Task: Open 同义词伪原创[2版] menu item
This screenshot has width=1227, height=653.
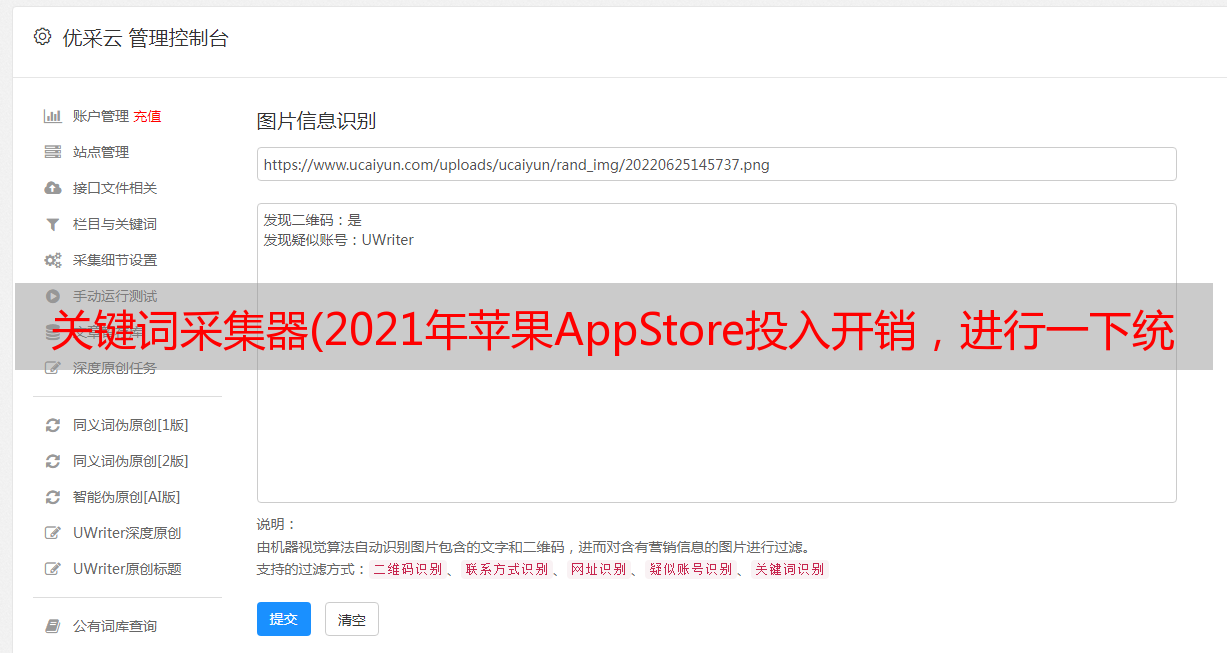Action: pos(131,461)
